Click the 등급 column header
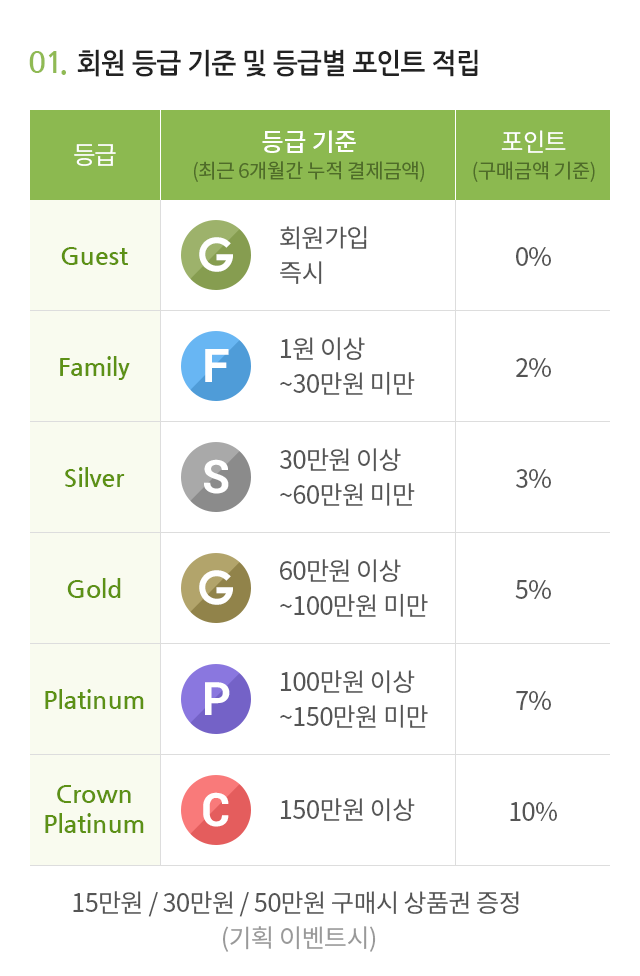 point(95,155)
